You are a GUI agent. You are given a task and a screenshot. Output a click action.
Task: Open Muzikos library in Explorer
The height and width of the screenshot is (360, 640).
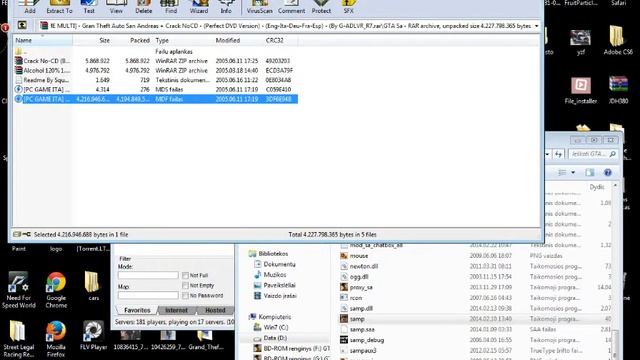tap(270, 275)
